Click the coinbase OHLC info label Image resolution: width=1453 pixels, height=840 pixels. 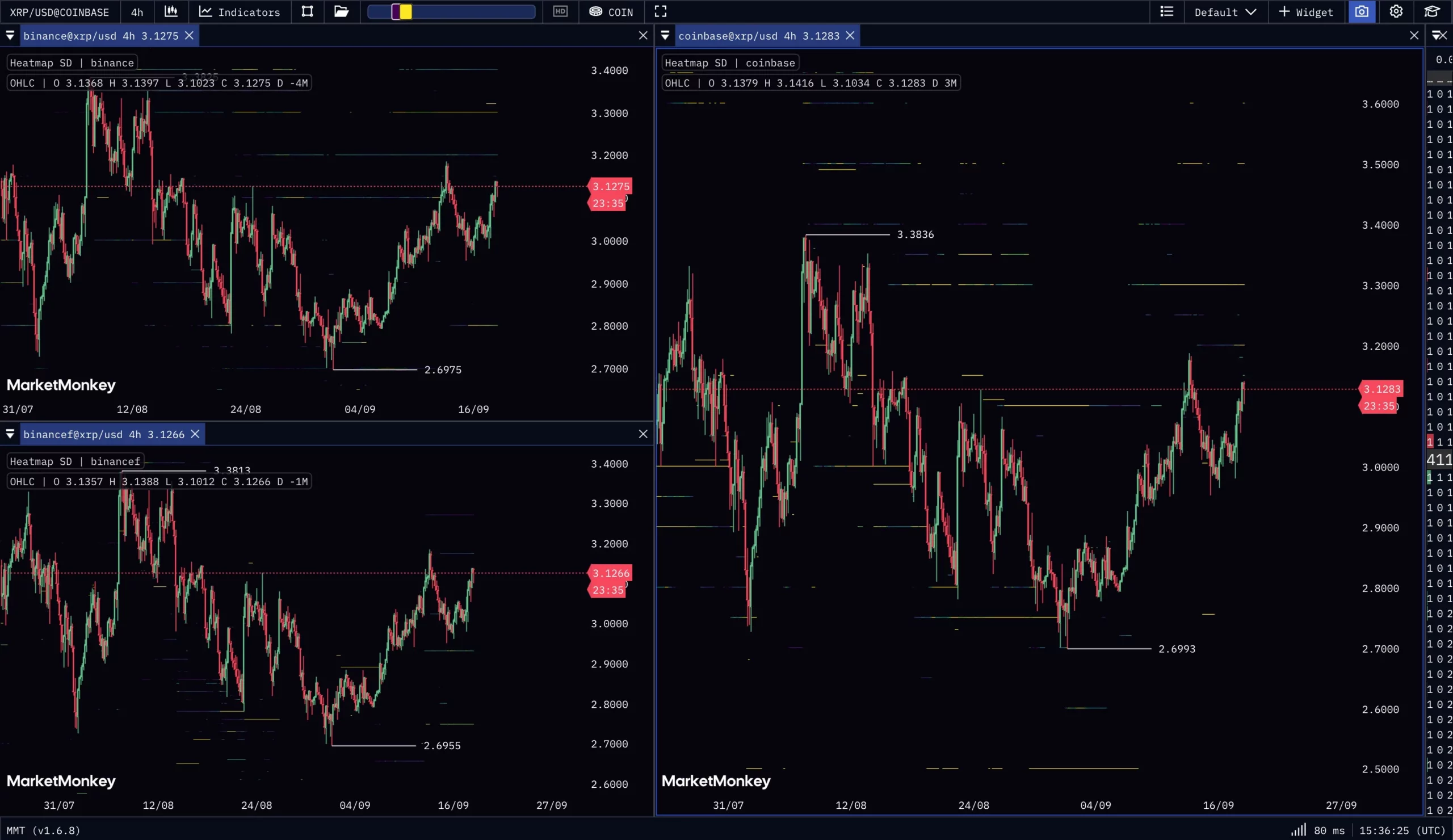coord(811,83)
